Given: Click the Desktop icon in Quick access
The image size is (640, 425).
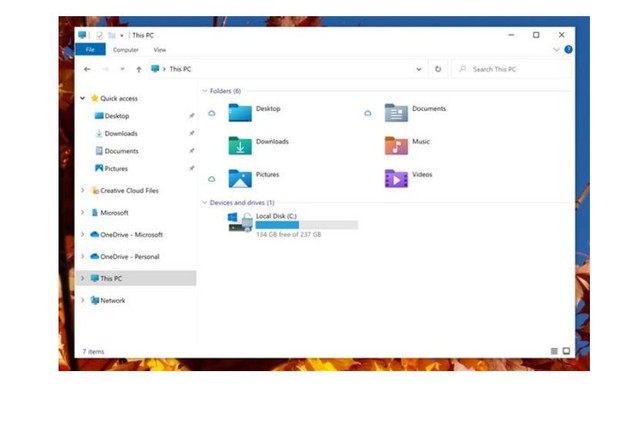Looking at the screenshot, I should point(99,116).
